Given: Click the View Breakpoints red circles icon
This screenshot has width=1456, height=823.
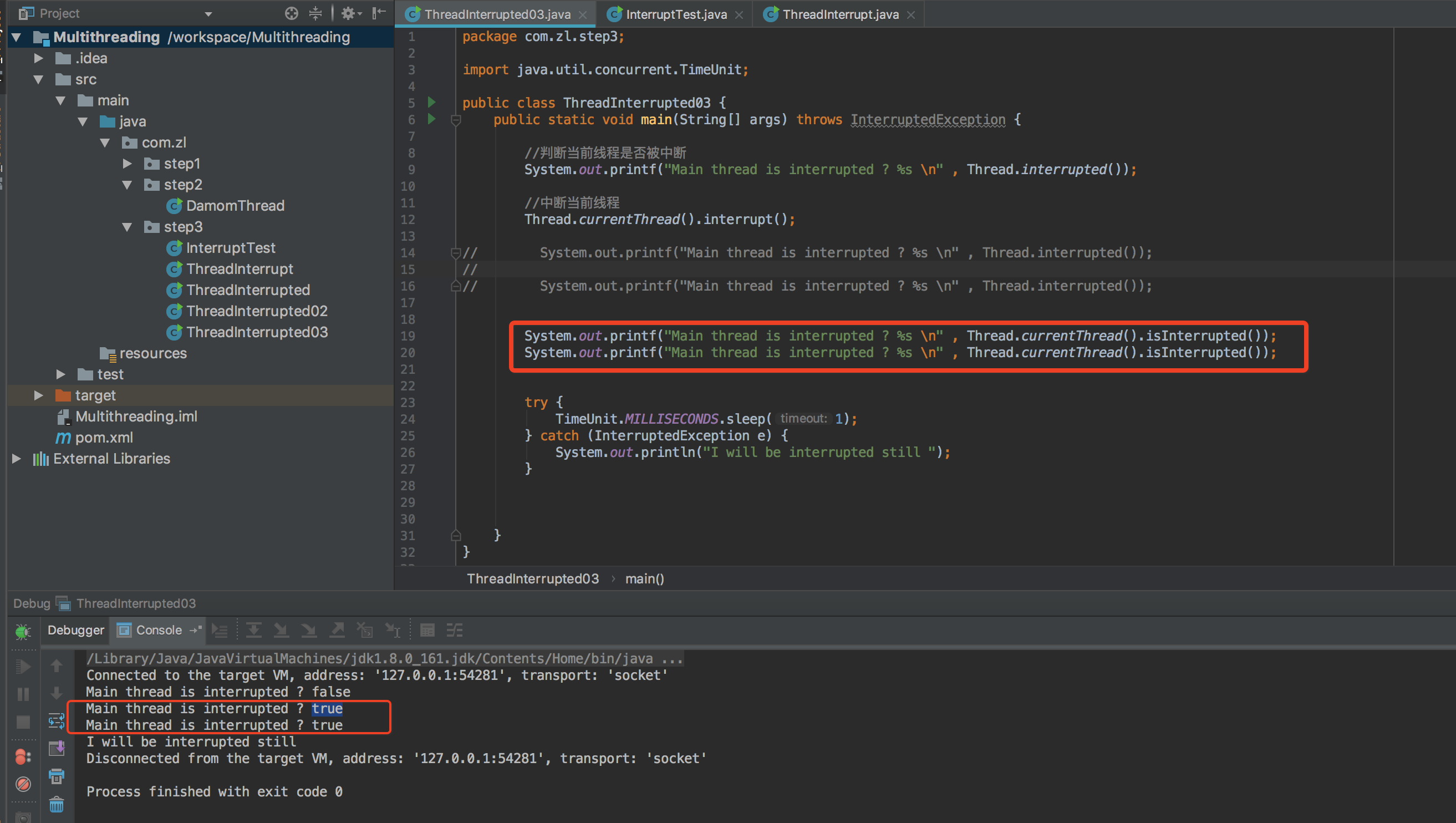Looking at the screenshot, I should coord(23,756).
